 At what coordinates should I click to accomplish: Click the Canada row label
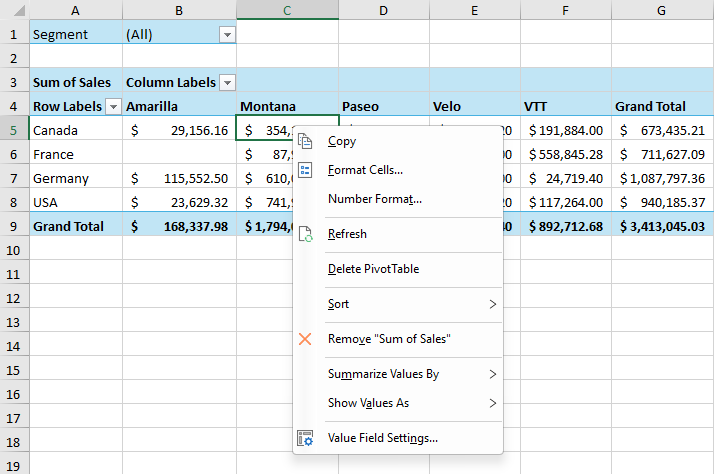(x=76, y=131)
